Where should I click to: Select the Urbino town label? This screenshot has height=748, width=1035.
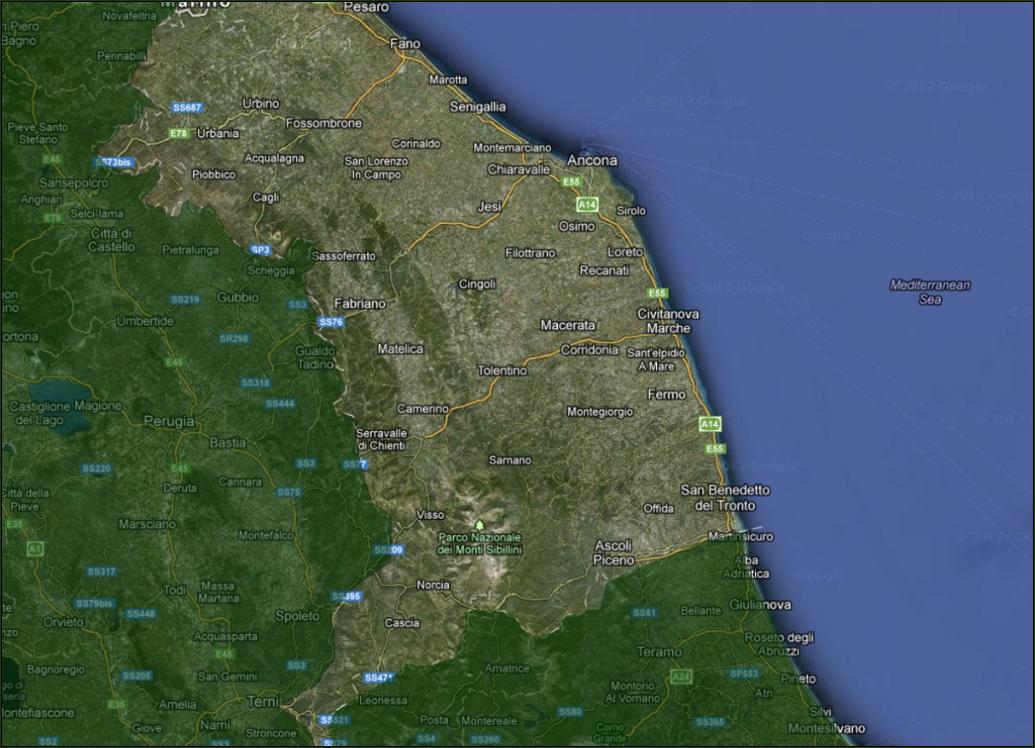tap(261, 103)
